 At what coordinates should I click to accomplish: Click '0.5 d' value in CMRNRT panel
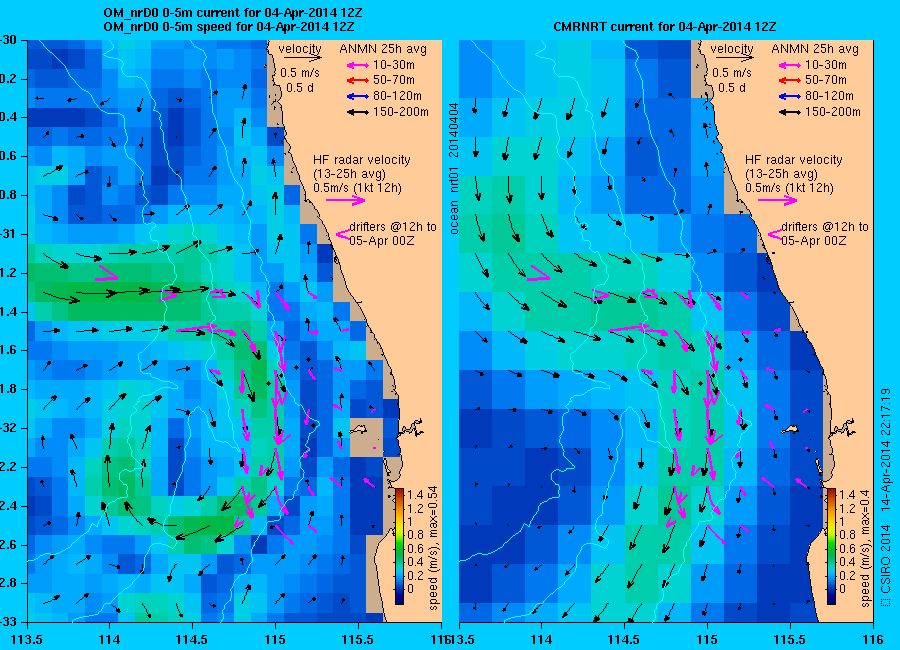[732, 88]
